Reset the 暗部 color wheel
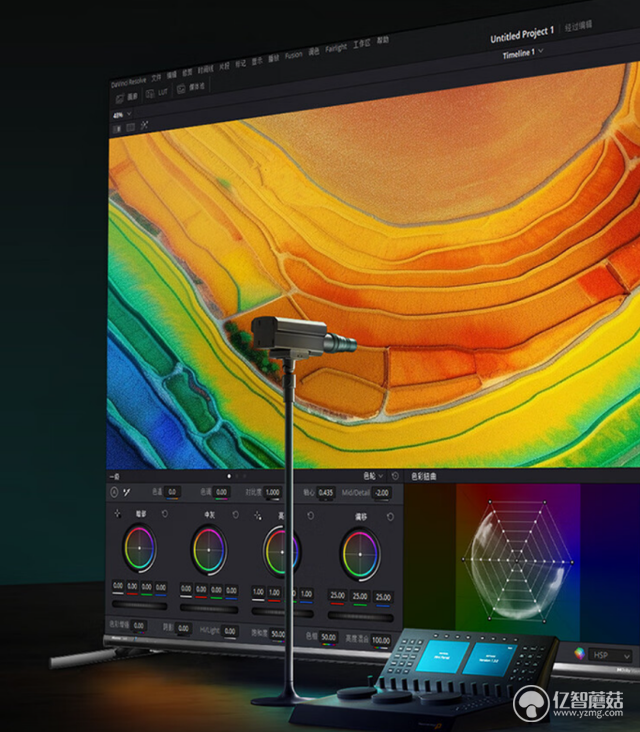Screen dimensions: 640x732 pos(165,514)
